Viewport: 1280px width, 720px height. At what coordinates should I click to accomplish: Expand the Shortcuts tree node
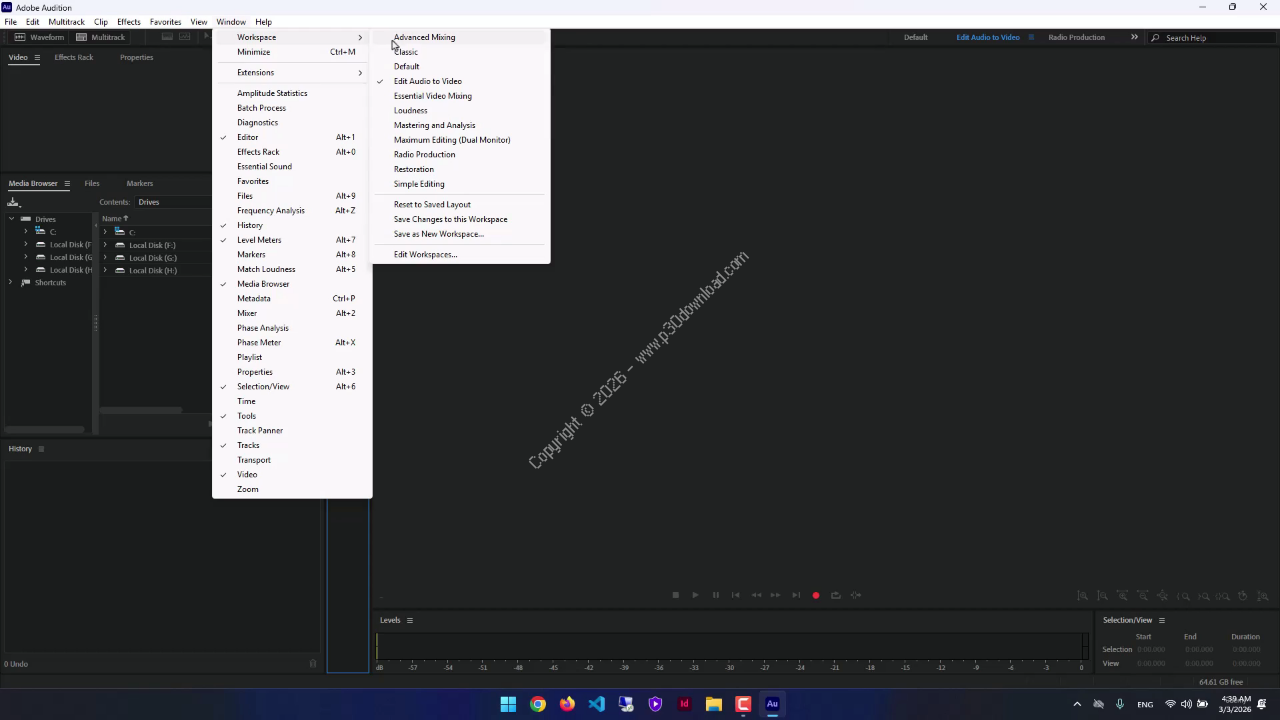point(11,282)
